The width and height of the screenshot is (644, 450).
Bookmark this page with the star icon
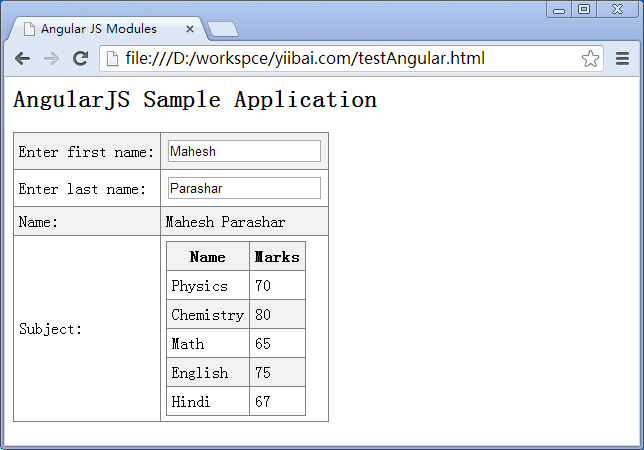[x=590, y=59]
